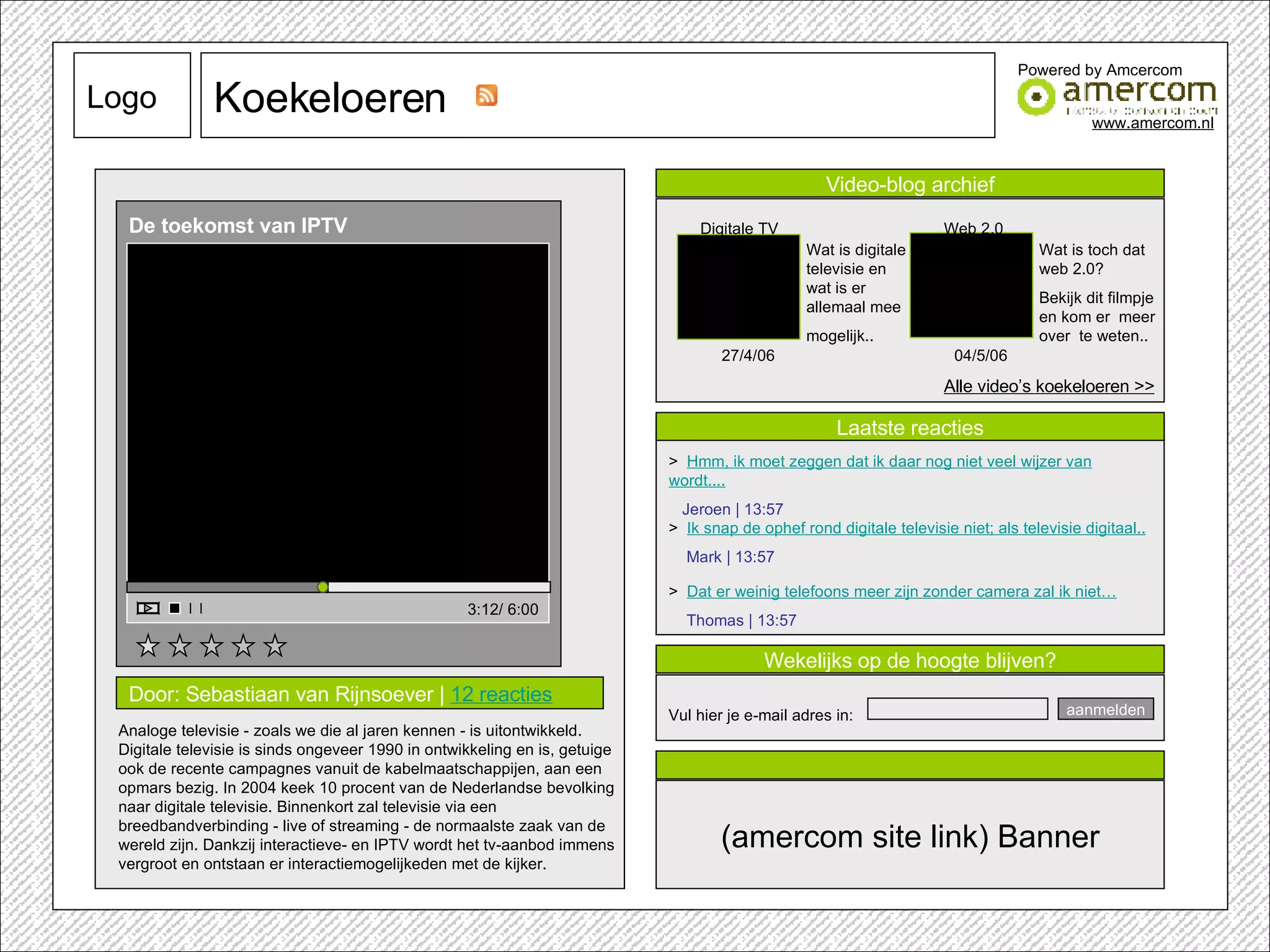Click the Web 2.0 video thumbnail
This screenshot has width=1270, height=952.
[x=971, y=286]
